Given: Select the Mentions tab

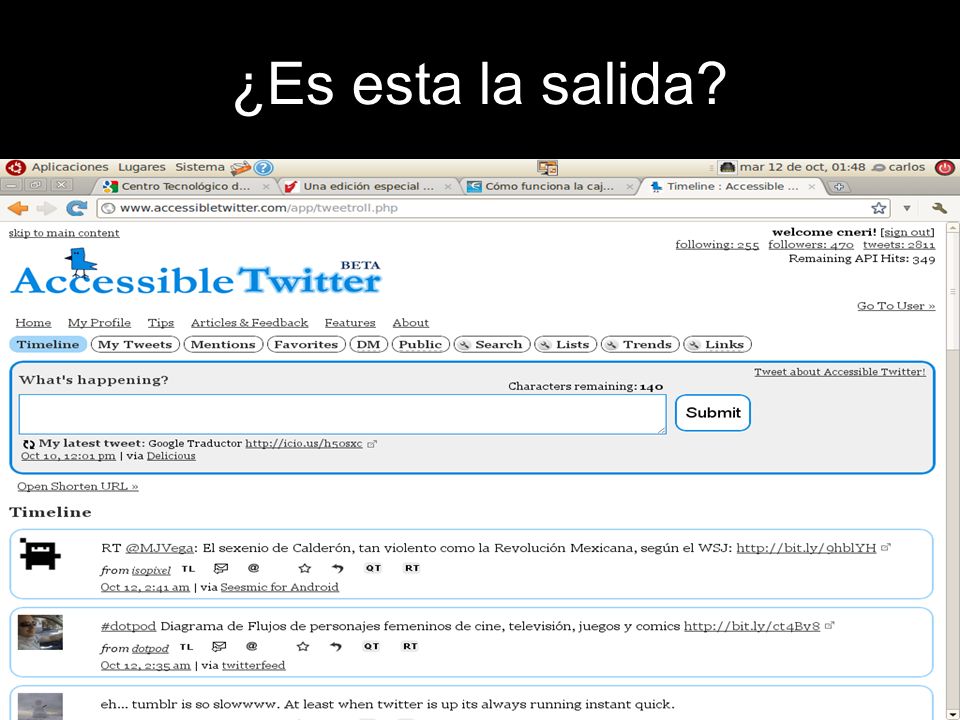Looking at the screenshot, I should click(223, 344).
